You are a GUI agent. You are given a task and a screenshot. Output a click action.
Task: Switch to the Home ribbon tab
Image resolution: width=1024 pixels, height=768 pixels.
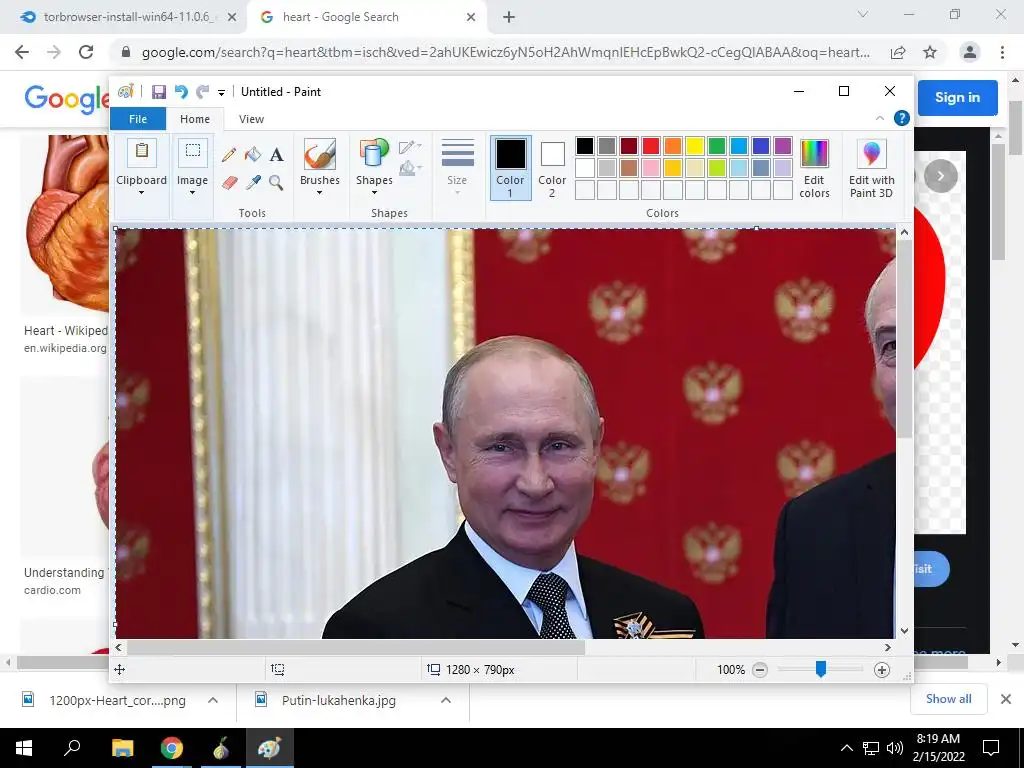195,119
